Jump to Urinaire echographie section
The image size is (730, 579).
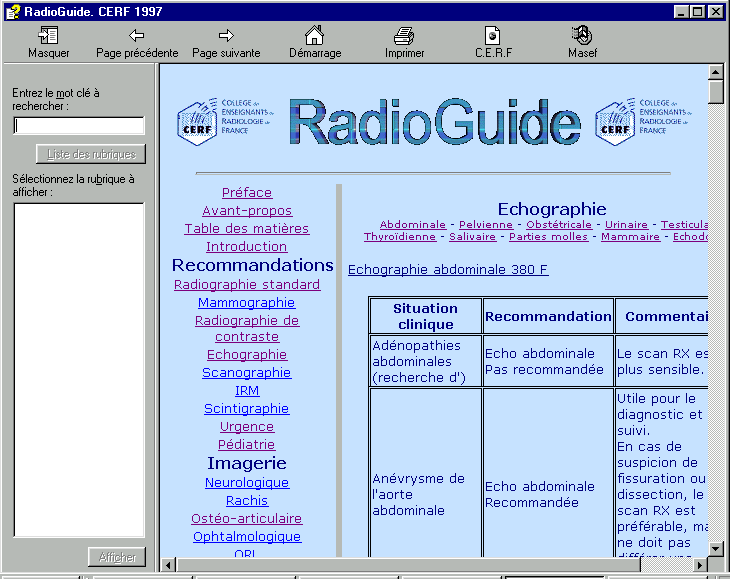tap(626, 225)
